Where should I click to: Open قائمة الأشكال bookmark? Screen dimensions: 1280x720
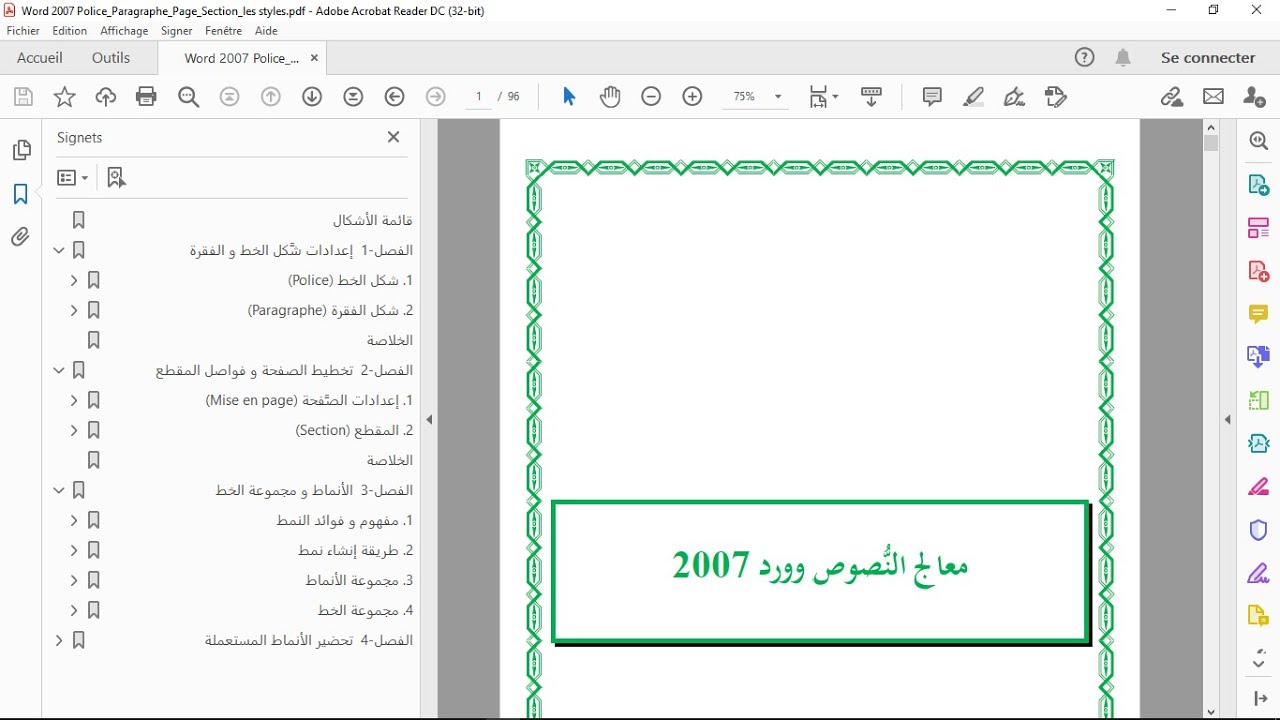[373, 220]
